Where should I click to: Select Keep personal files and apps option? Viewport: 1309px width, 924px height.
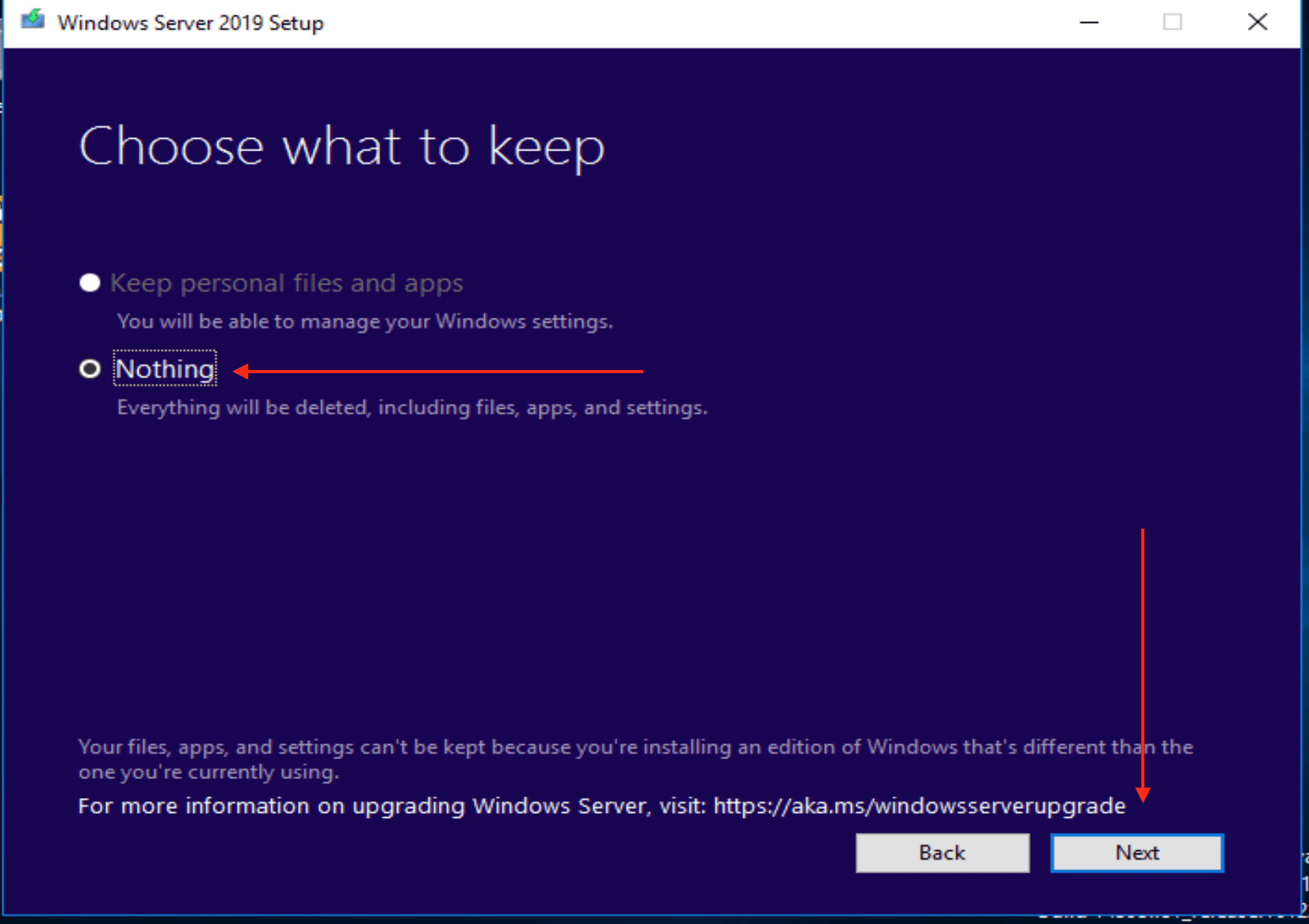click(x=90, y=283)
